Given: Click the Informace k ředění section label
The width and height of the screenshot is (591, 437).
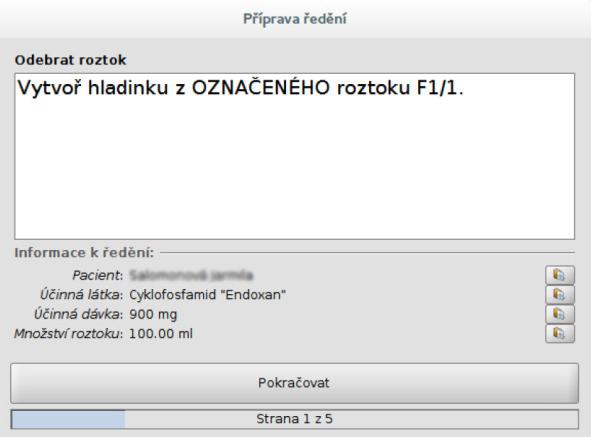Looking at the screenshot, I should click(84, 253).
